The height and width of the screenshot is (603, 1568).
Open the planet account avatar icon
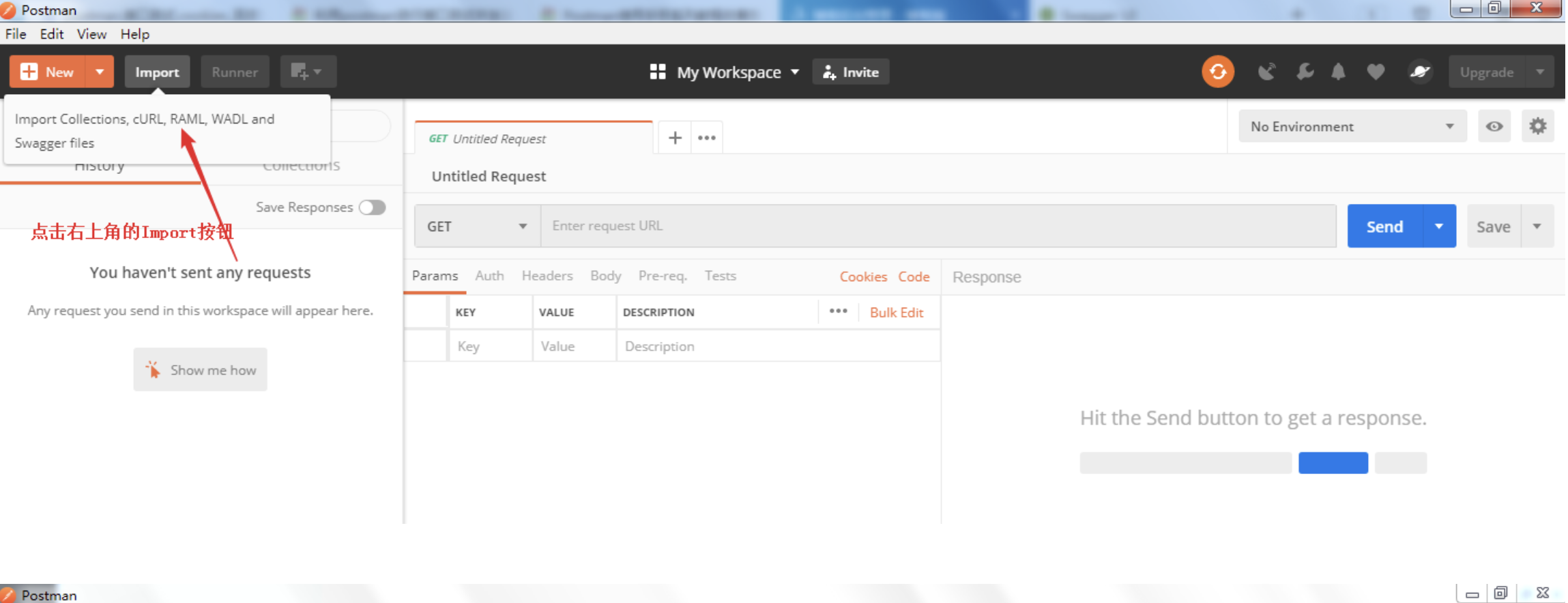point(1419,72)
